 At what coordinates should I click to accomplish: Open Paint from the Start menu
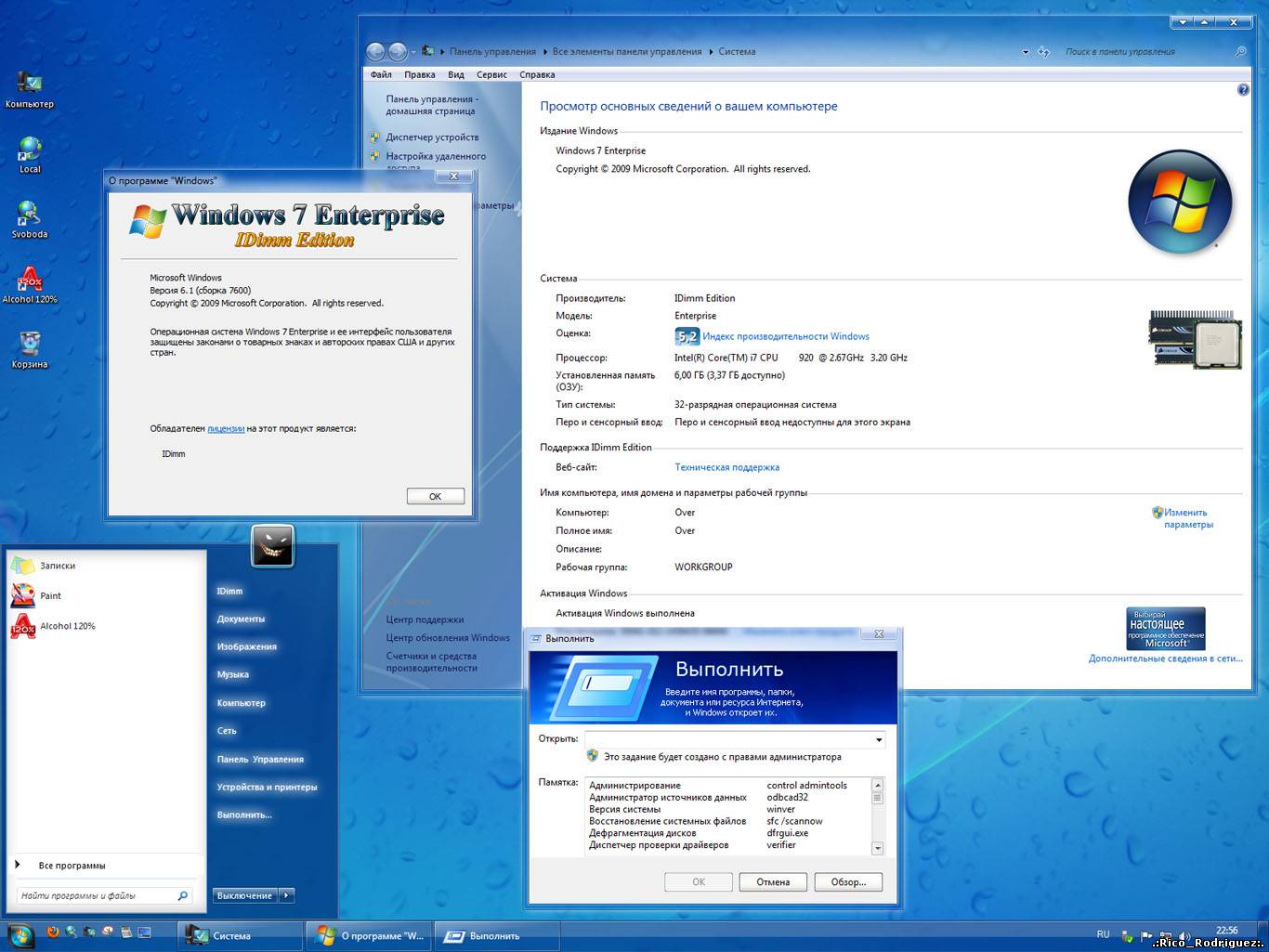click(50, 595)
